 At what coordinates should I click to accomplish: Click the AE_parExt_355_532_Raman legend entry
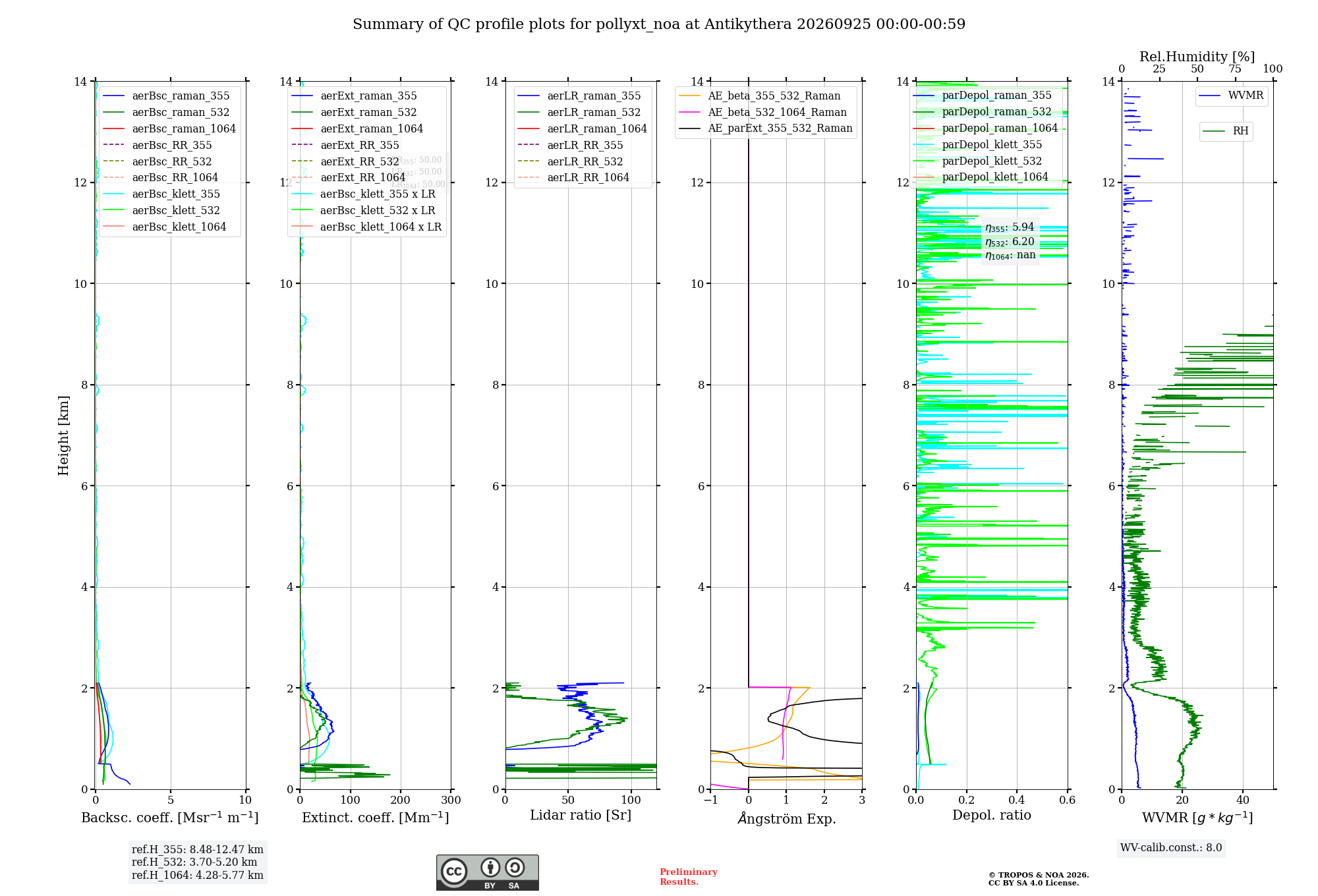766,128
